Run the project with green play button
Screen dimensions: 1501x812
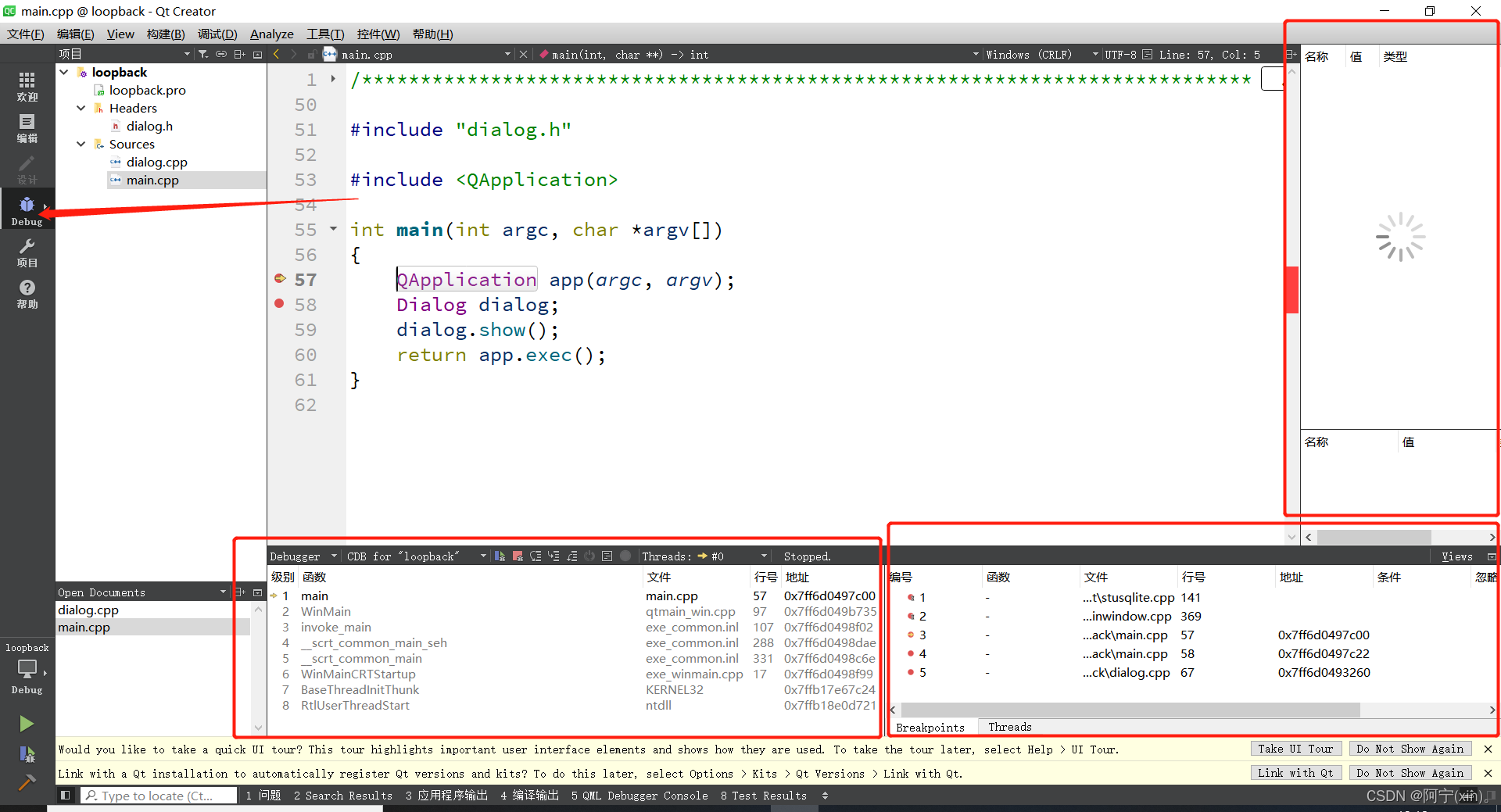pyautogui.click(x=27, y=724)
